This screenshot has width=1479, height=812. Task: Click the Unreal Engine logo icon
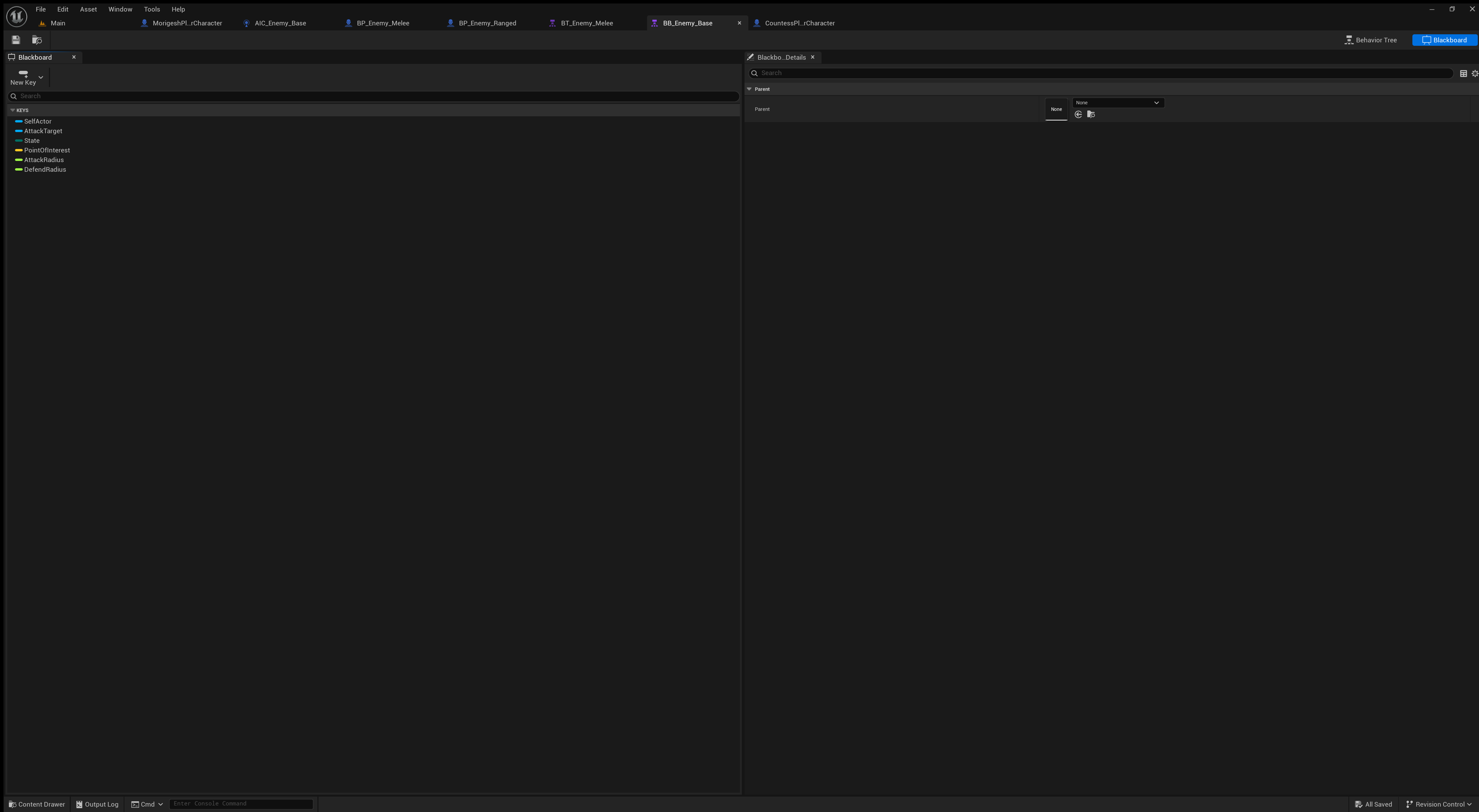(17, 16)
